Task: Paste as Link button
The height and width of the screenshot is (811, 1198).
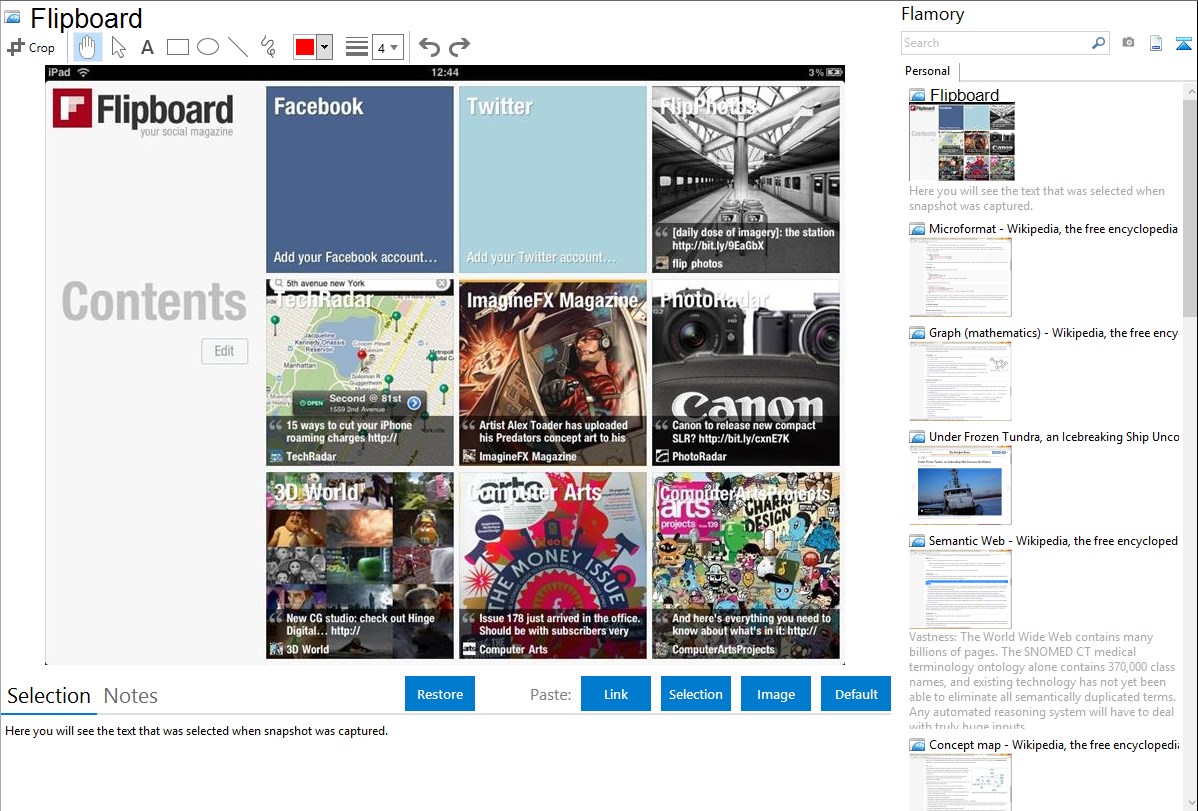Action: pyautogui.click(x=616, y=694)
